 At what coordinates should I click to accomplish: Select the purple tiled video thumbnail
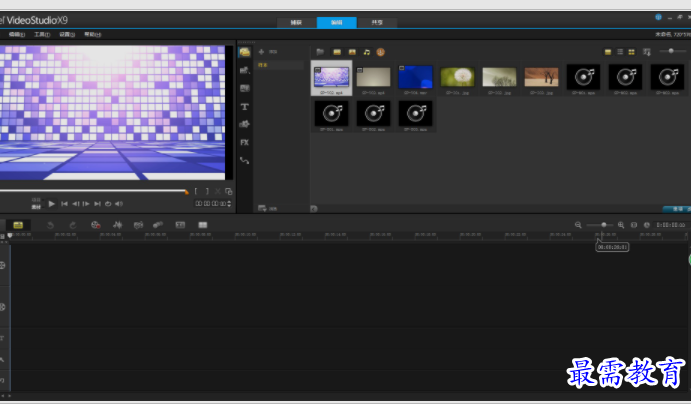(331, 78)
